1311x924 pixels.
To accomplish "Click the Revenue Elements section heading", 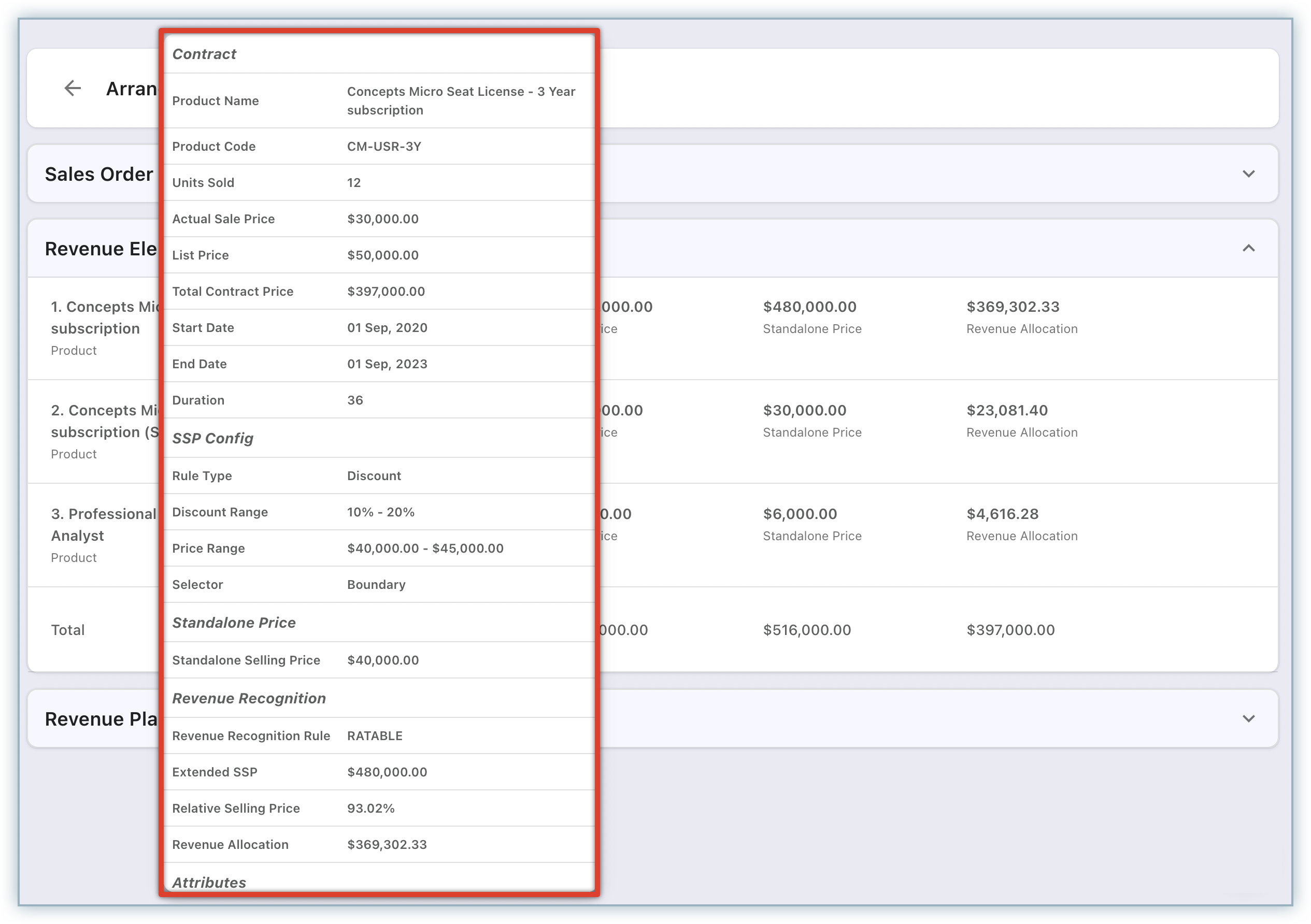I will [x=101, y=249].
